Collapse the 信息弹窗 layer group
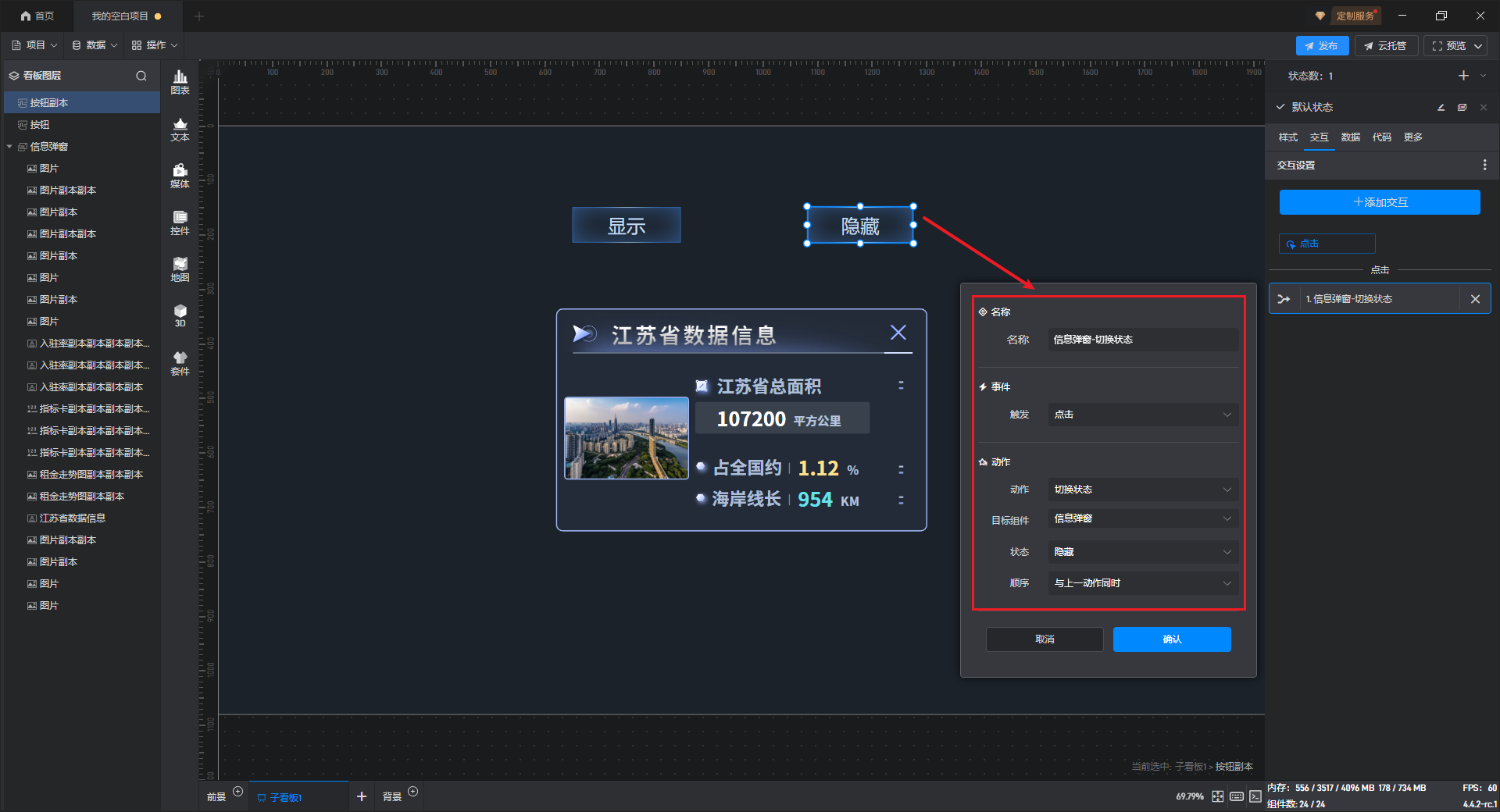The width and height of the screenshot is (1500, 812). (x=10, y=147)
